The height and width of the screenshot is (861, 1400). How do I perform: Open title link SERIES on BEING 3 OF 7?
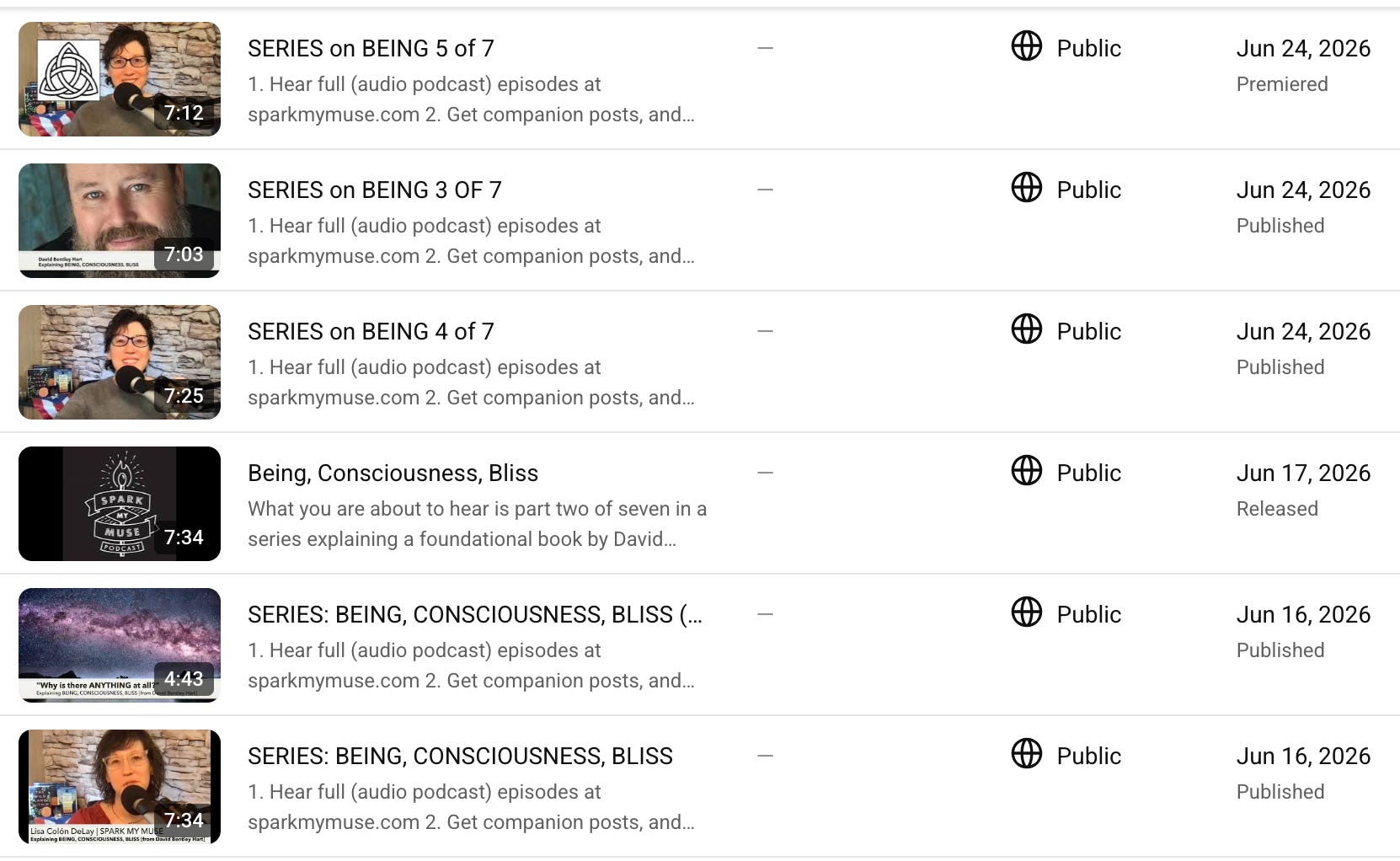[375, 190]
